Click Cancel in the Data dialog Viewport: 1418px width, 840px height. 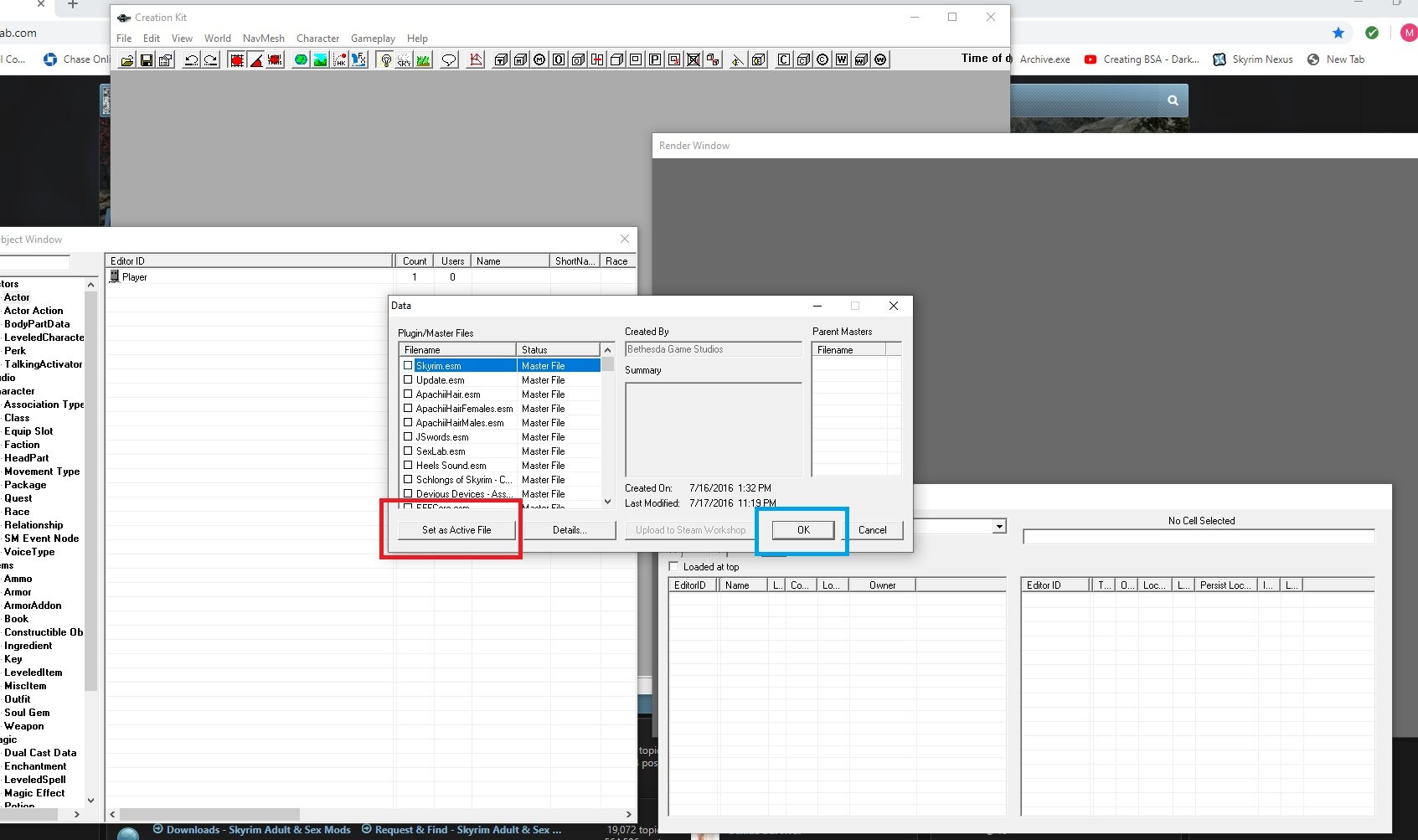click(x=872, y=530)
